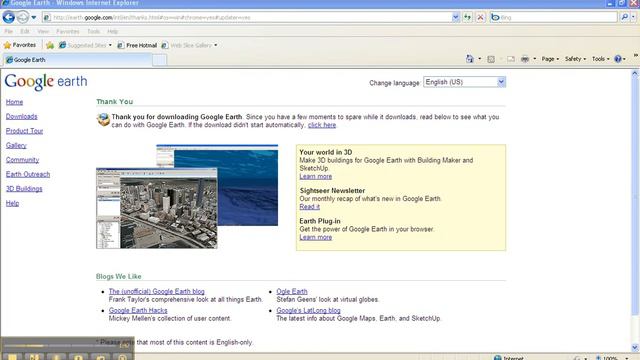The image size is (640, 360).
Task: Open the Ogle Earth blog link
Action: tap(292, 291)
